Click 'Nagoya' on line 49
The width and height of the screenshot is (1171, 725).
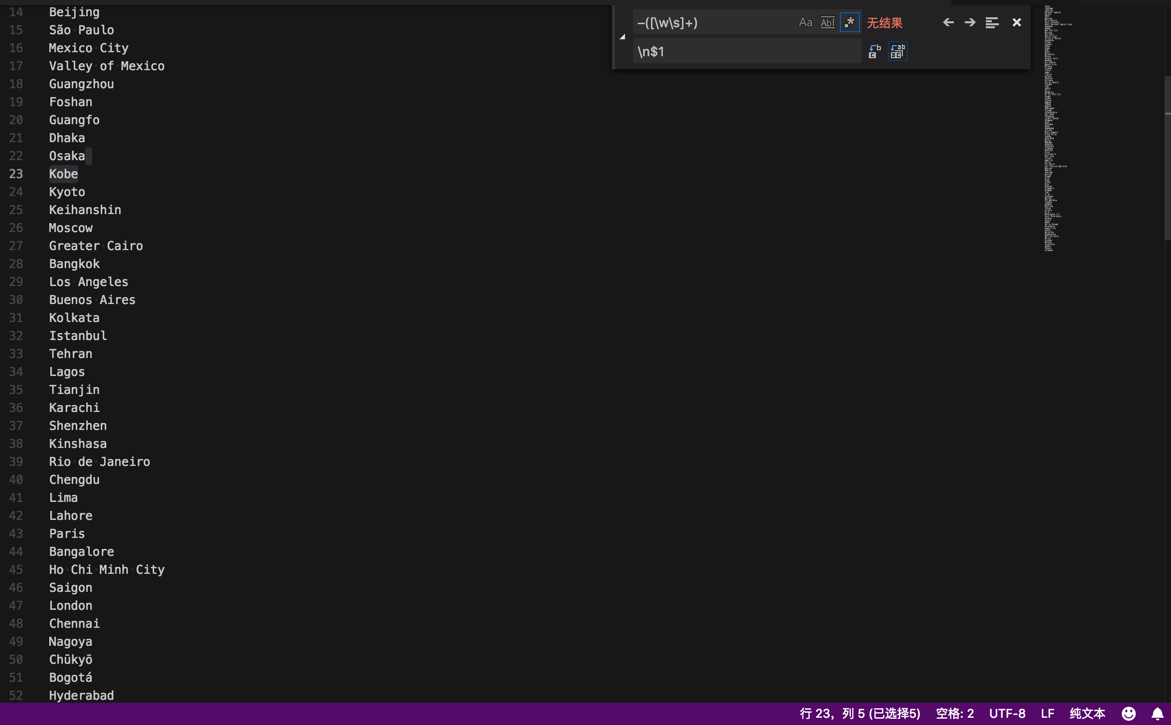71,641
